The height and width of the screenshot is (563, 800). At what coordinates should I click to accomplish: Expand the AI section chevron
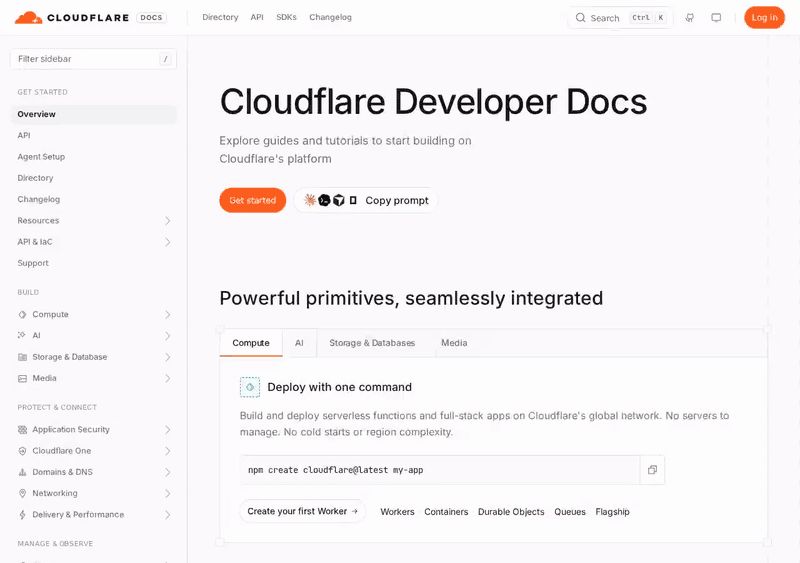click(x=167, y=335)
